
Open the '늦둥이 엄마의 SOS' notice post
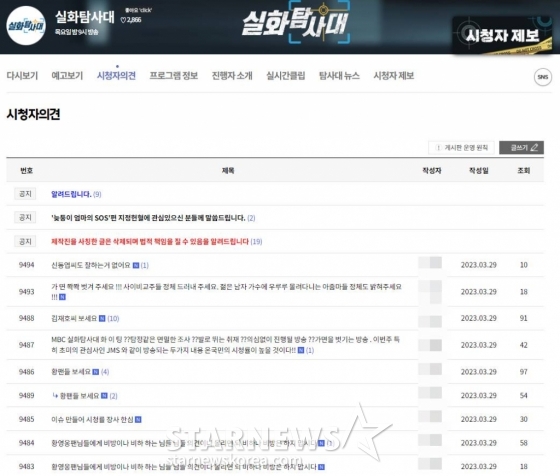coord(148,218)
